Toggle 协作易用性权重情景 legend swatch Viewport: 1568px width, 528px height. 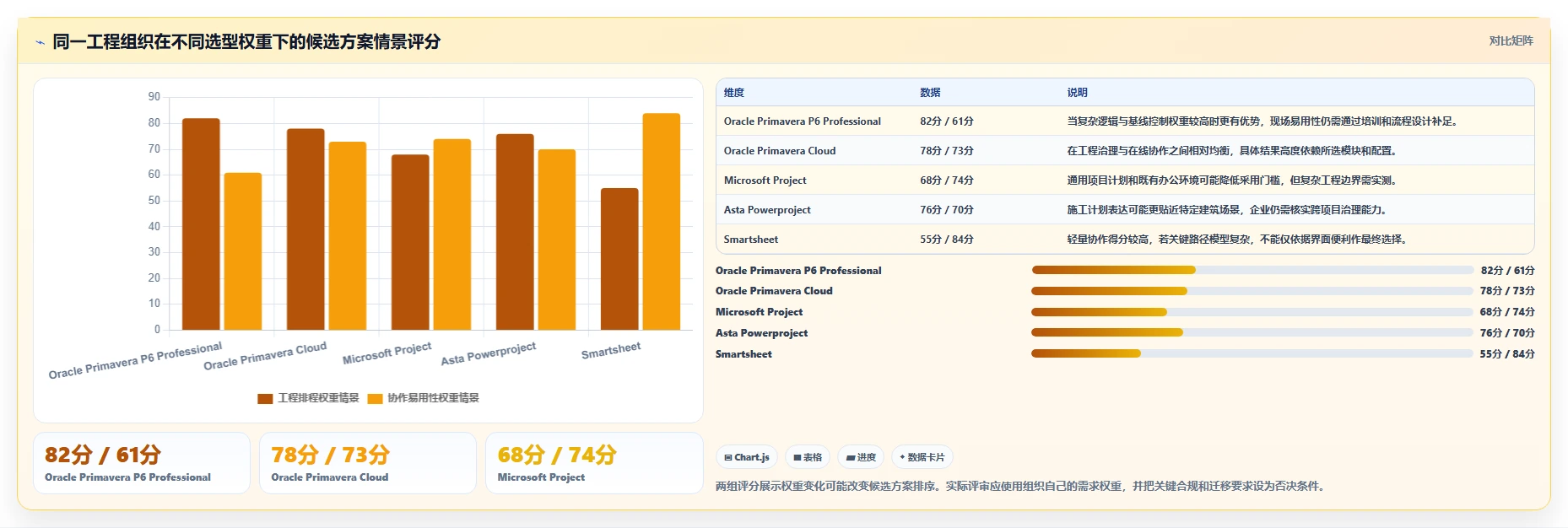pos(375,398)
